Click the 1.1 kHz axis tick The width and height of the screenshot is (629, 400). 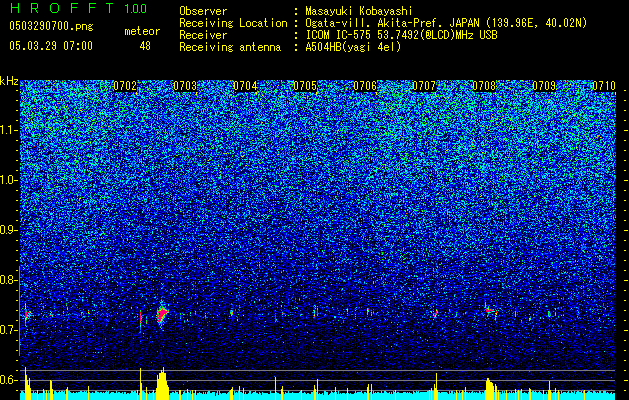pos(8,130)
